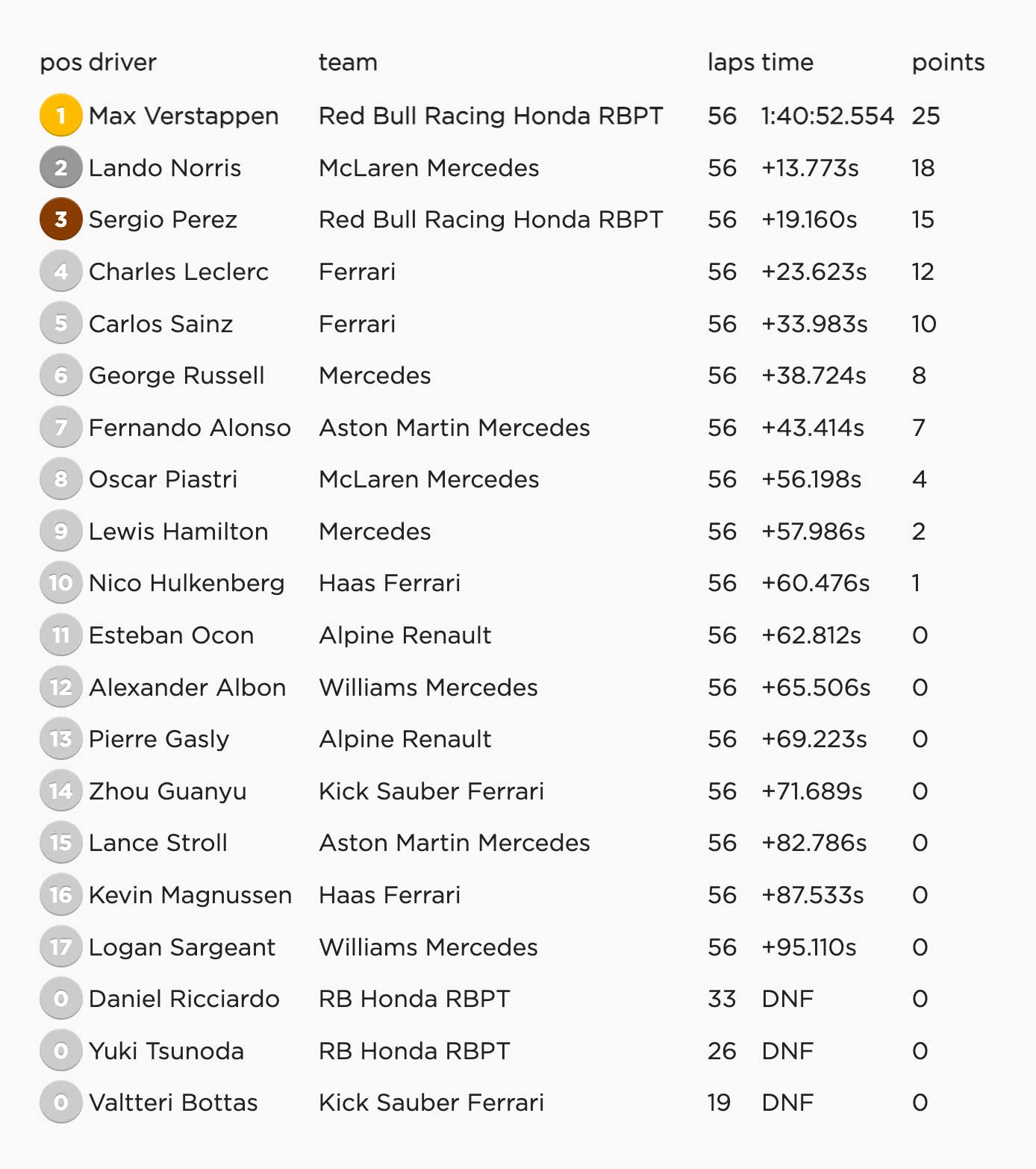The image size is (1036, 1169).
Task: Click the laps column header
Action: click(x=731, y=63)
